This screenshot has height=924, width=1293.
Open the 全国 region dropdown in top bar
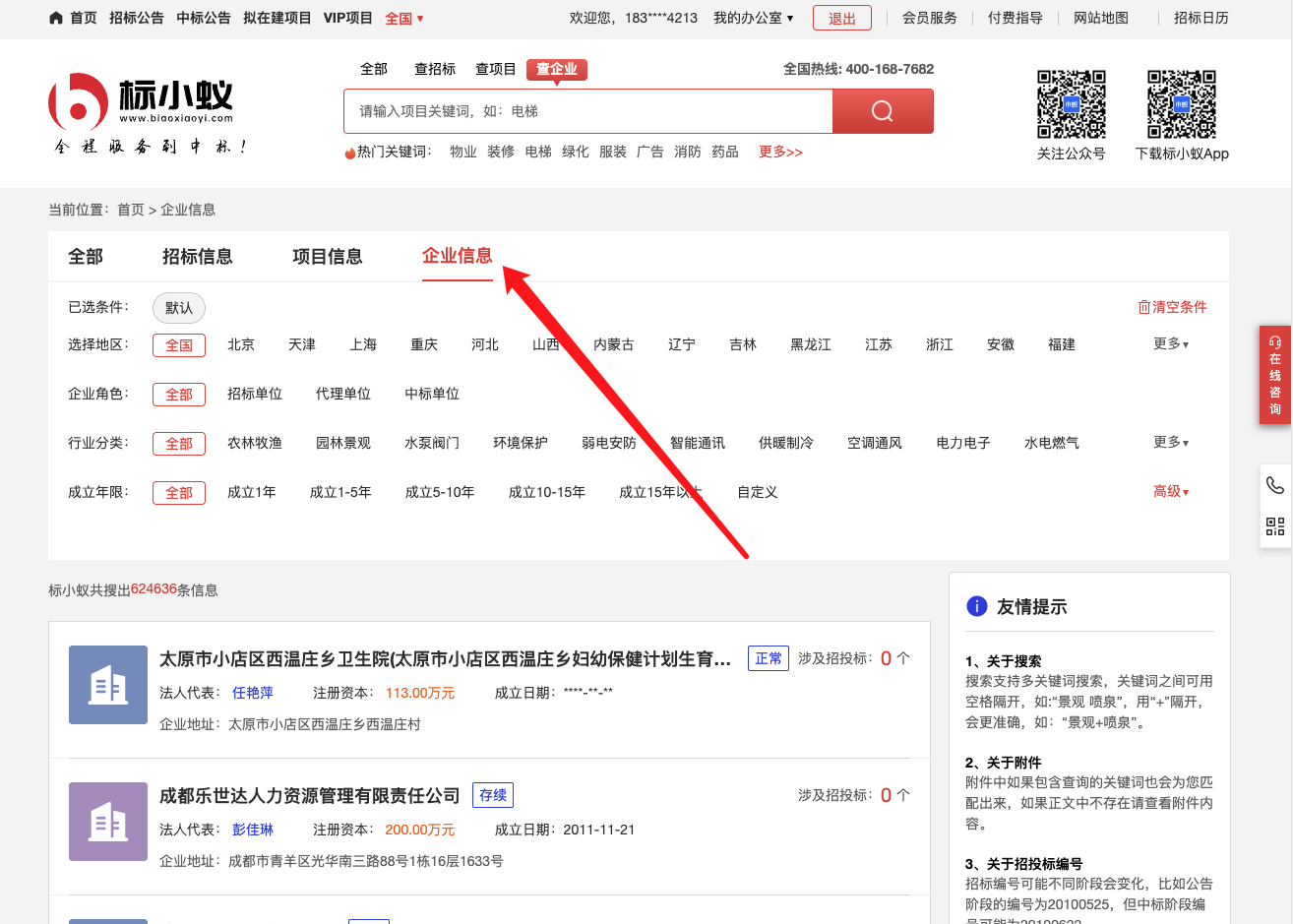click(x=404, y=18)
